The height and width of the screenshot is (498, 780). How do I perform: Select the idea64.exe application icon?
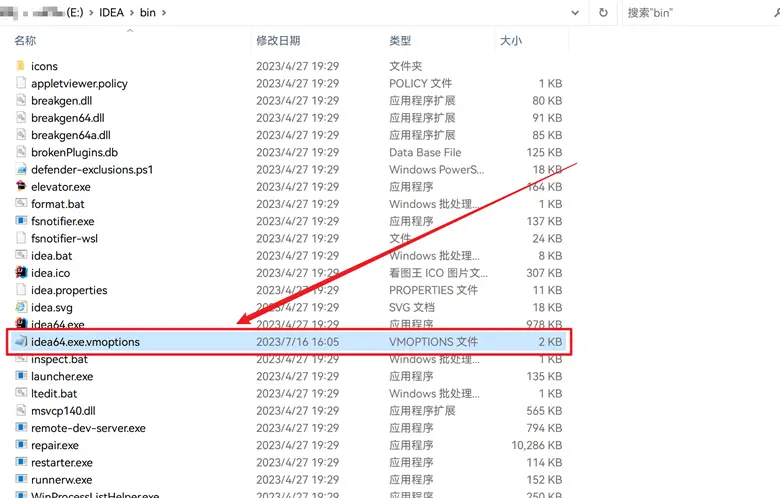point(22,324)
